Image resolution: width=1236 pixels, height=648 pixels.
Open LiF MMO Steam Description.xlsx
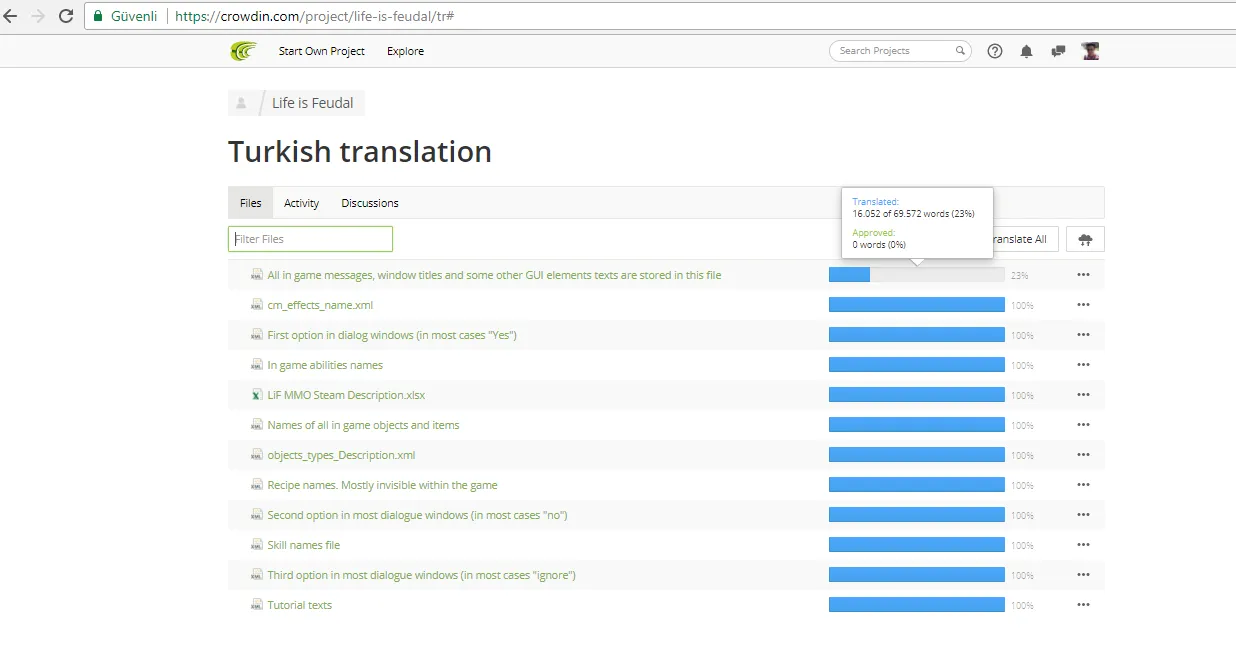coord(346,395)
